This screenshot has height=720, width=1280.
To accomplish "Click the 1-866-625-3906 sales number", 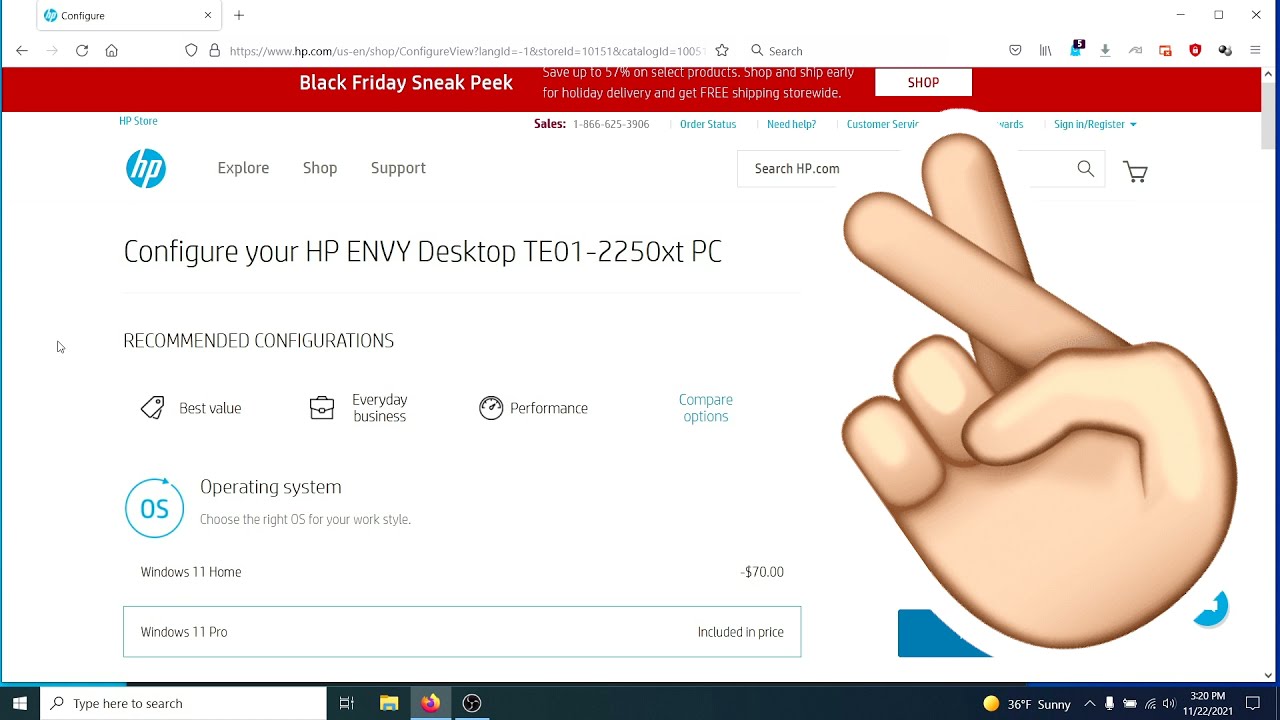I will point(611,124).
